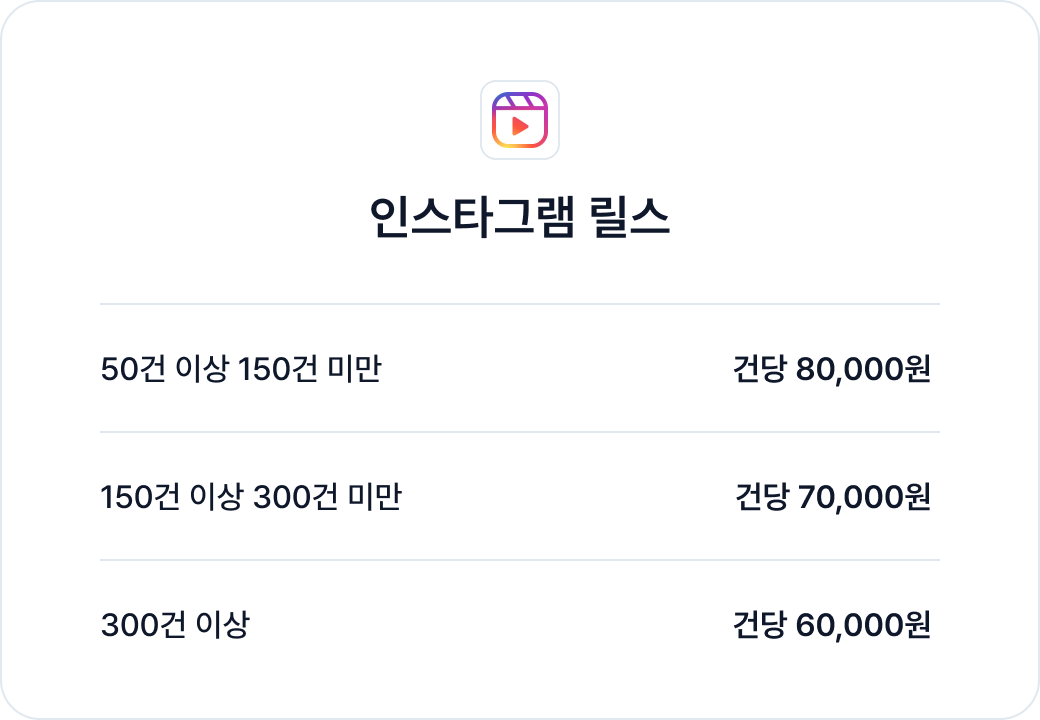Viewport: 1040px width, 720px height.
Task: Click divider between 80,000원 and 70,000원 rows
Action: click(520, 432)
